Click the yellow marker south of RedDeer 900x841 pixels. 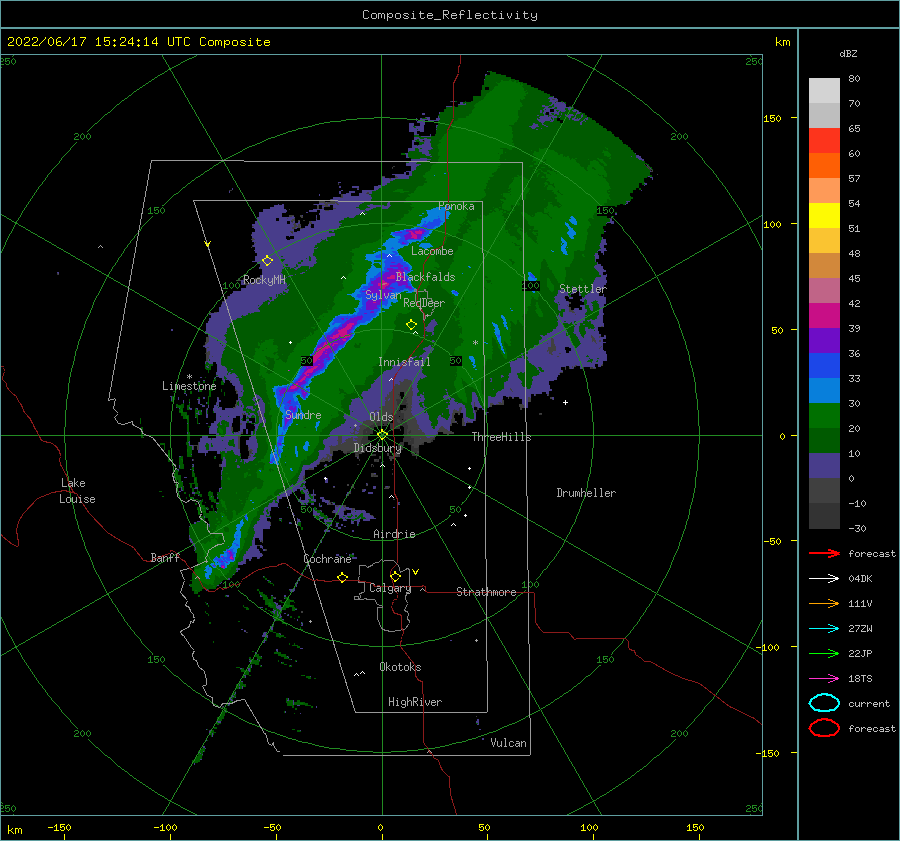point(411,325)
